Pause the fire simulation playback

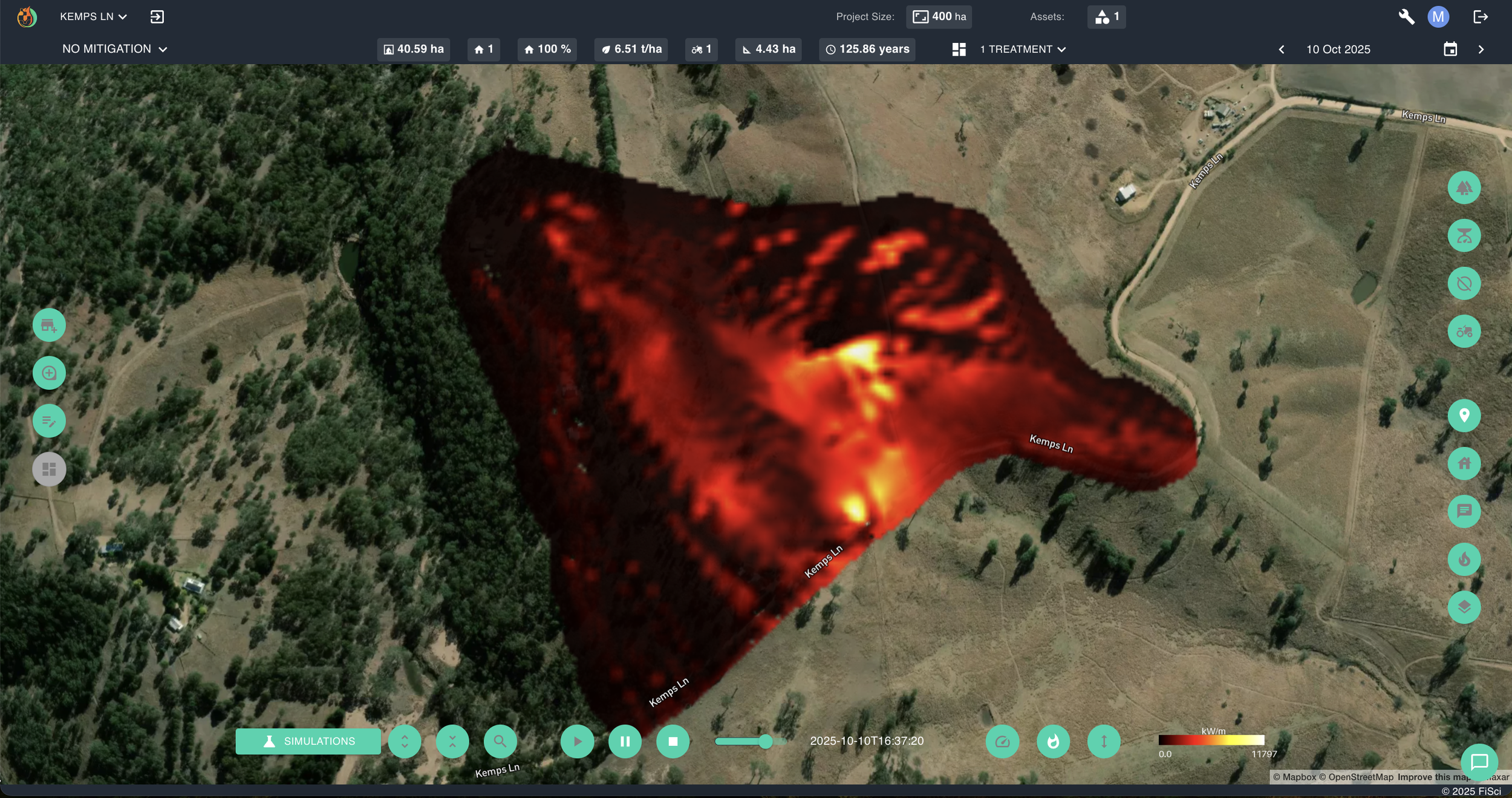tap(625, 741)
